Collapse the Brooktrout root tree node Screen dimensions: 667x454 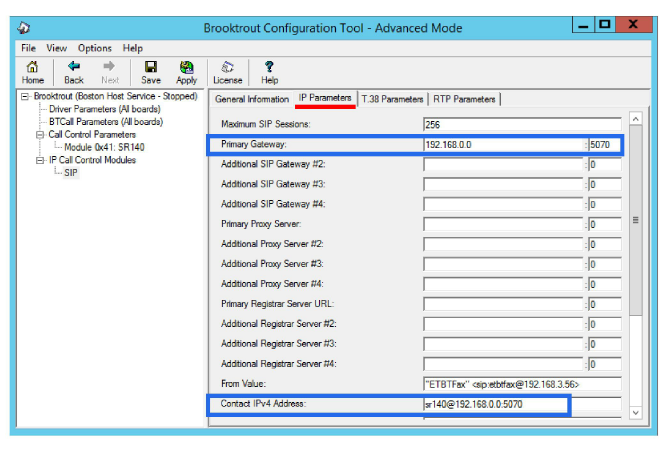point(25,97)
